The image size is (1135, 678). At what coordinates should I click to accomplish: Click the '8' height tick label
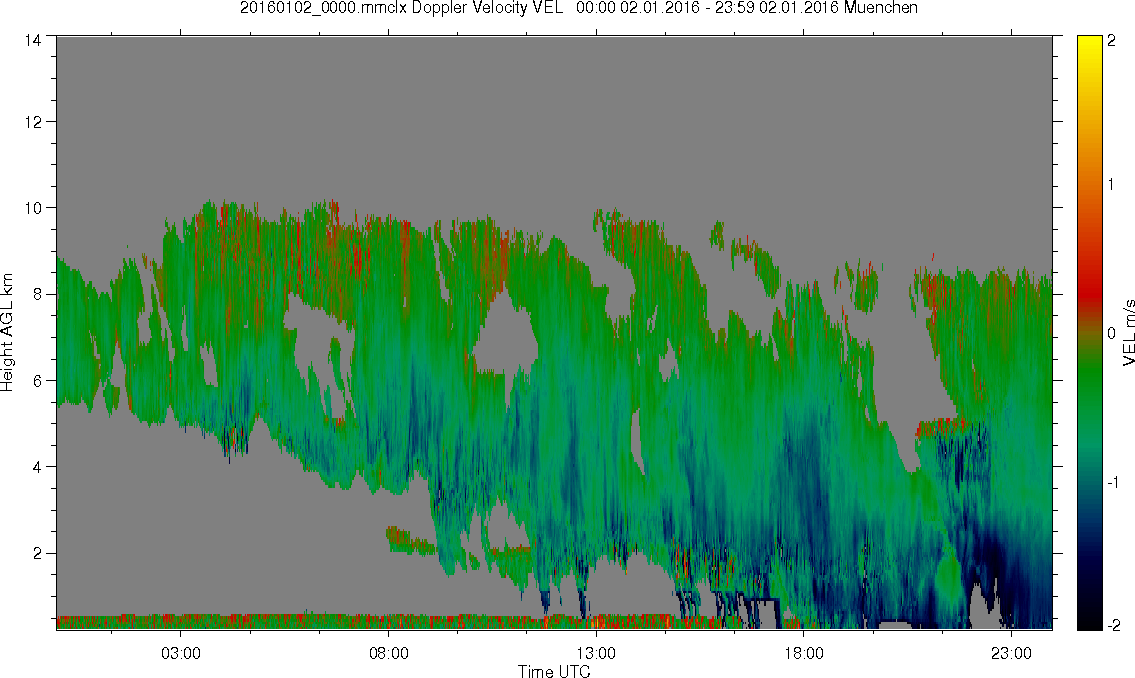click(36, 294)
